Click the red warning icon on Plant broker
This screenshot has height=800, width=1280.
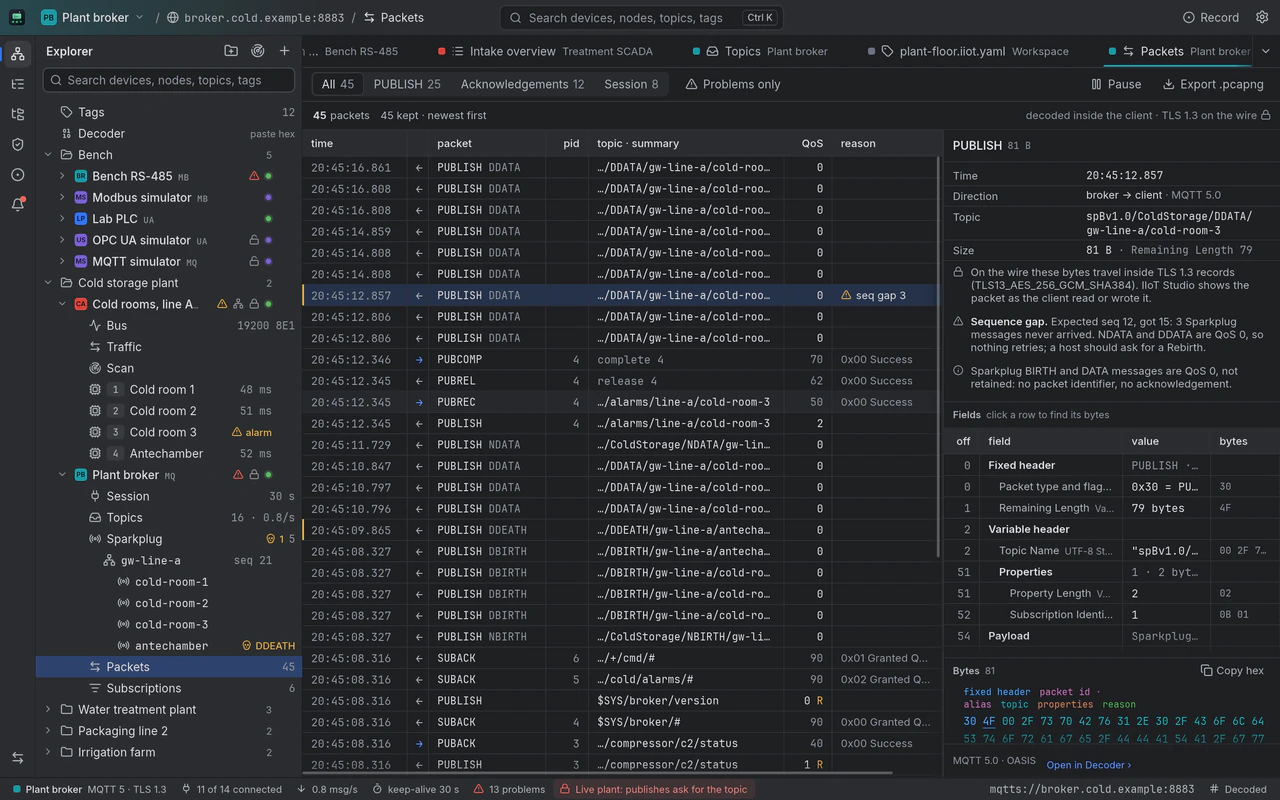238,475
